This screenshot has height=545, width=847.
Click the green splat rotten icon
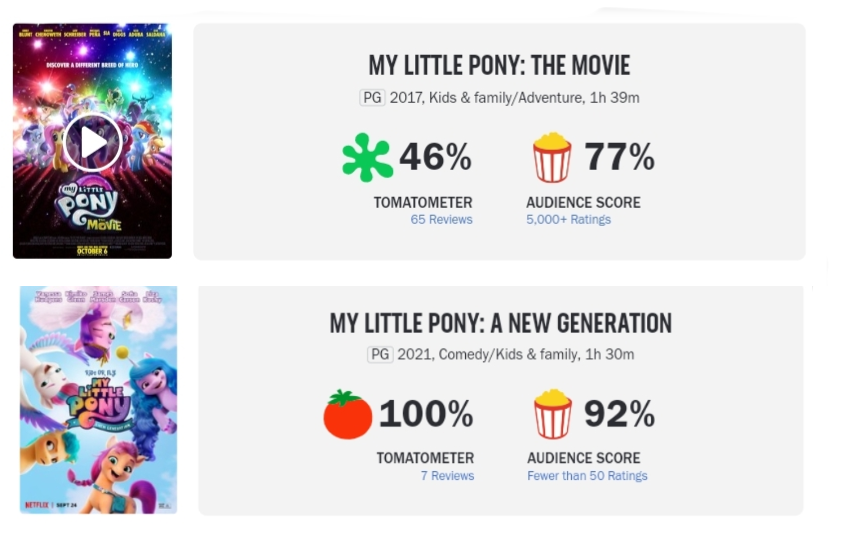click(x=367, y=157)
